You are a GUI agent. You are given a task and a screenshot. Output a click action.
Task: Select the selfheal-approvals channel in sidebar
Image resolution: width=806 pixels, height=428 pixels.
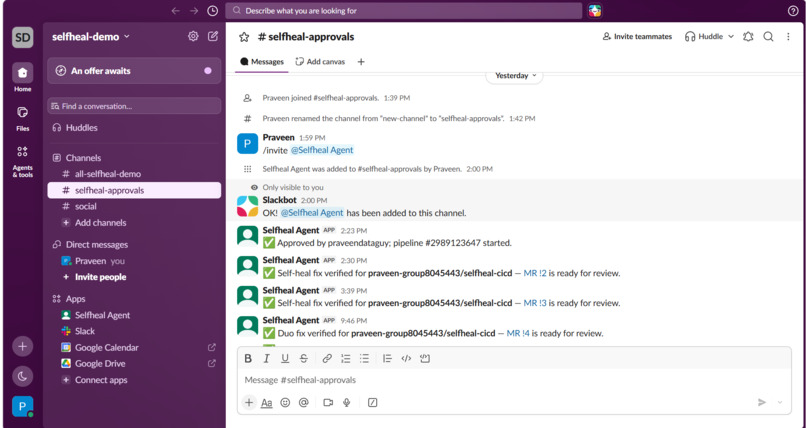134,190
